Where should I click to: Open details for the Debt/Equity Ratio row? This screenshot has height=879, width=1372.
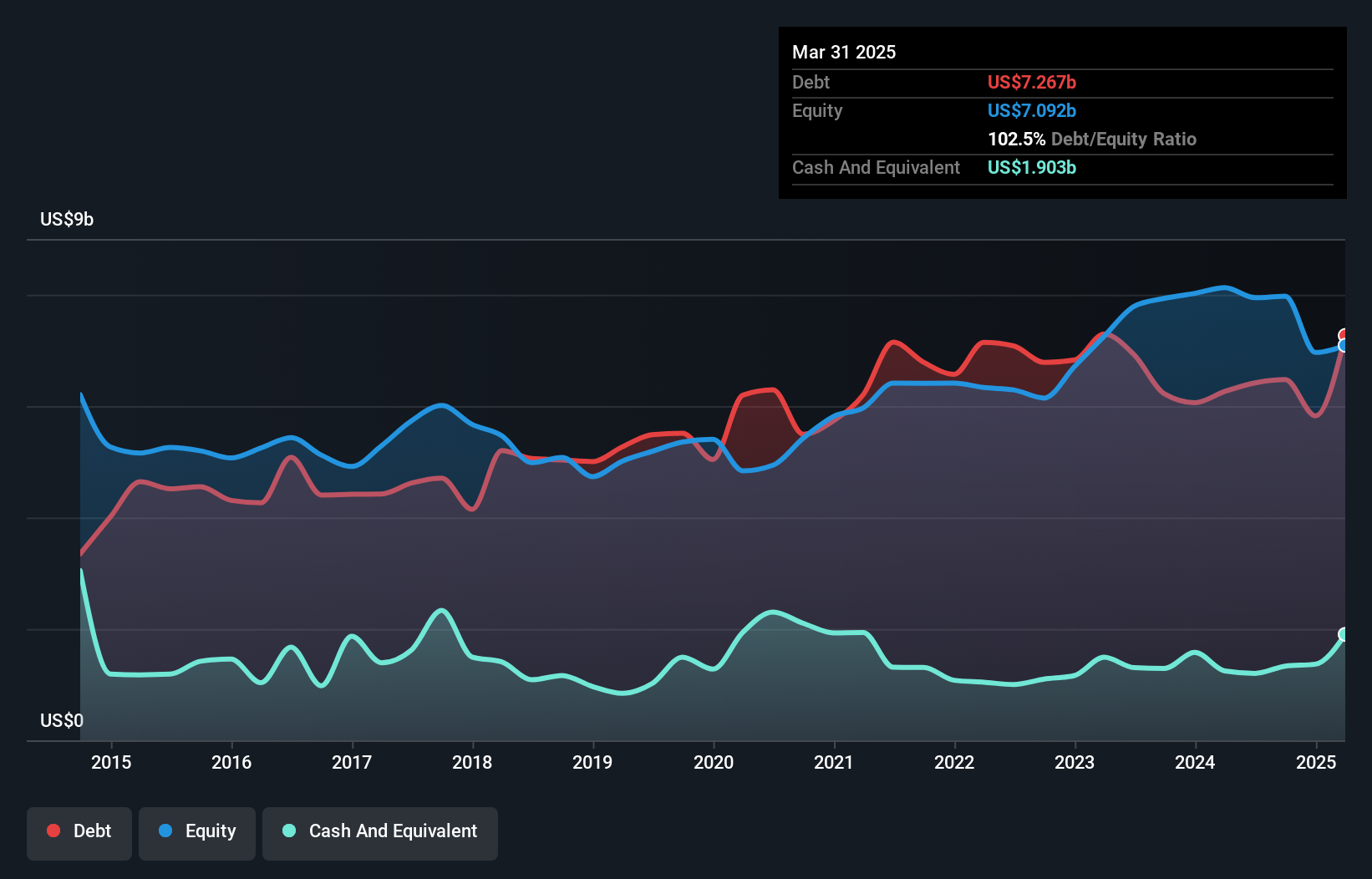[x=1092, y=139]
